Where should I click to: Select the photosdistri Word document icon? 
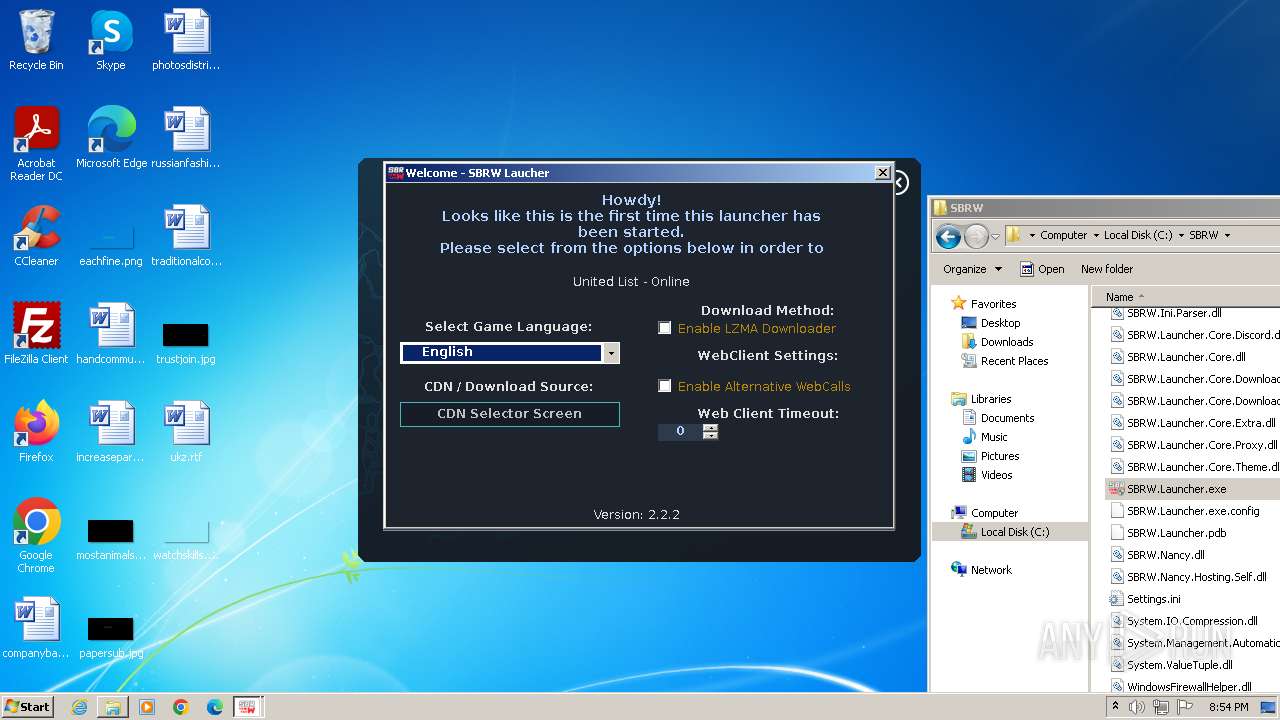click(x=186, y=40)
